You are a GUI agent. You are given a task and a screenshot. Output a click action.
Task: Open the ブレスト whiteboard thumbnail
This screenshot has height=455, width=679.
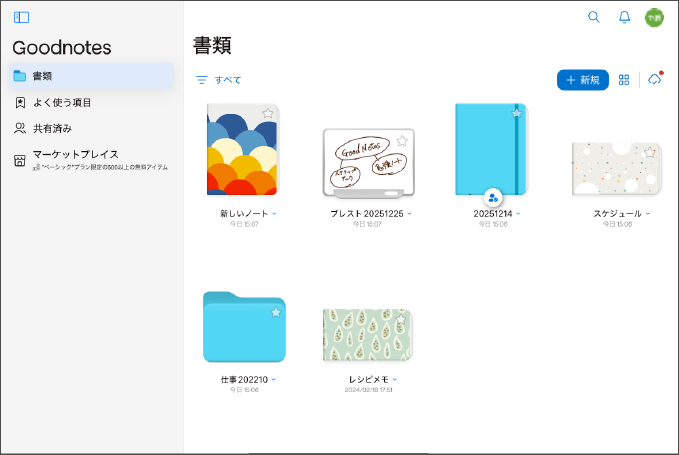(369, 163)
